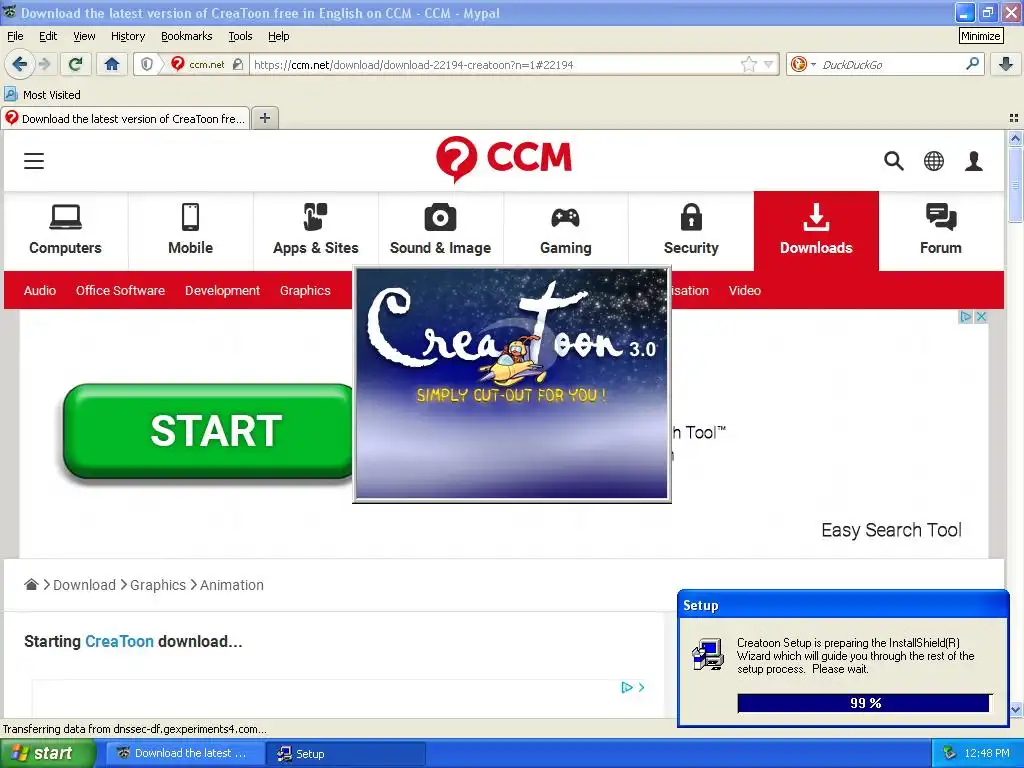Click the Setup progress bar at 99%
The image size is (1024, 768).
pos(865,703)
